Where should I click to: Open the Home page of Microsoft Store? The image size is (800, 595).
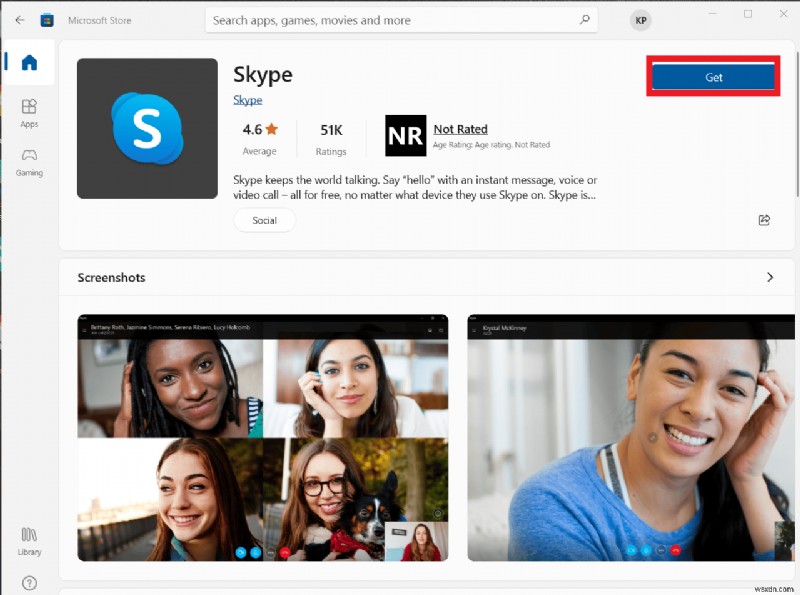tap(29, 62)
